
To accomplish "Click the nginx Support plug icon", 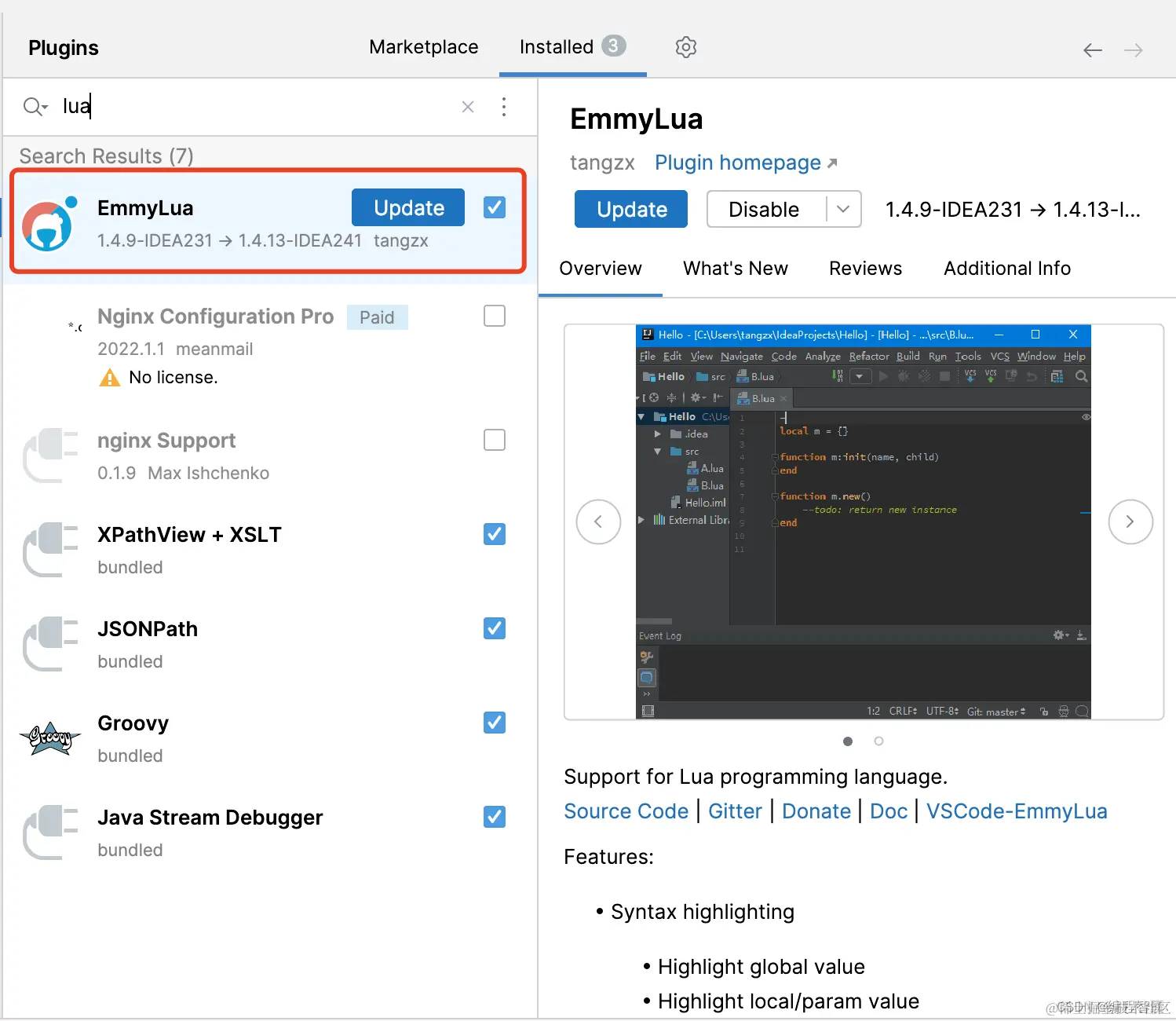I will 50,456.
